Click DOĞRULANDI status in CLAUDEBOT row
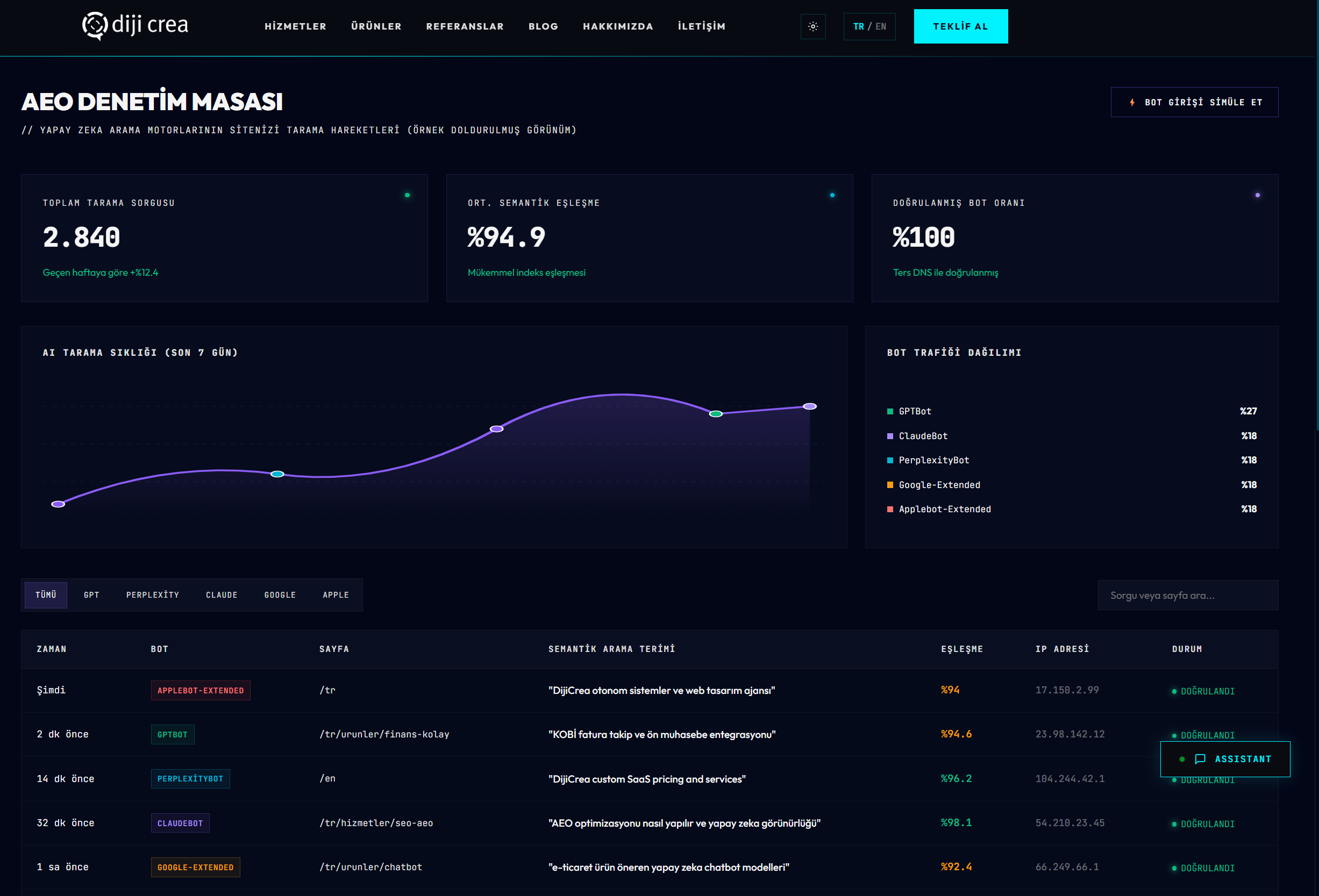Screen dimensions: 1319x896 click(x=1203, y=824)
